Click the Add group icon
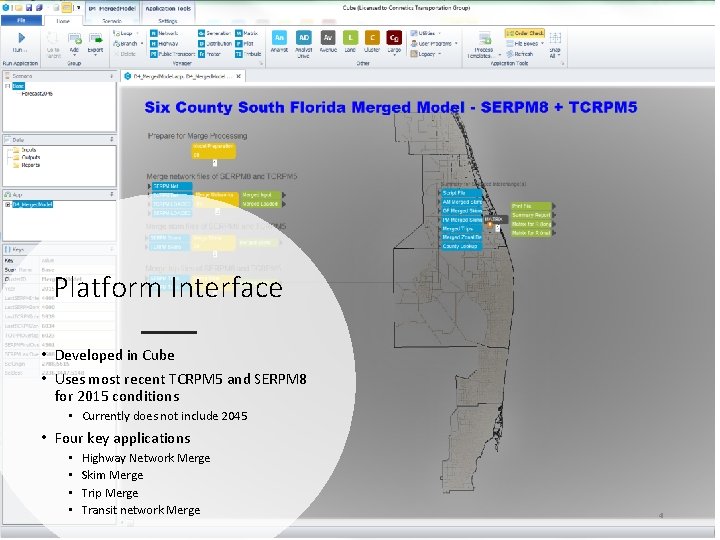 pyautogui.click(x=74, y=39)
